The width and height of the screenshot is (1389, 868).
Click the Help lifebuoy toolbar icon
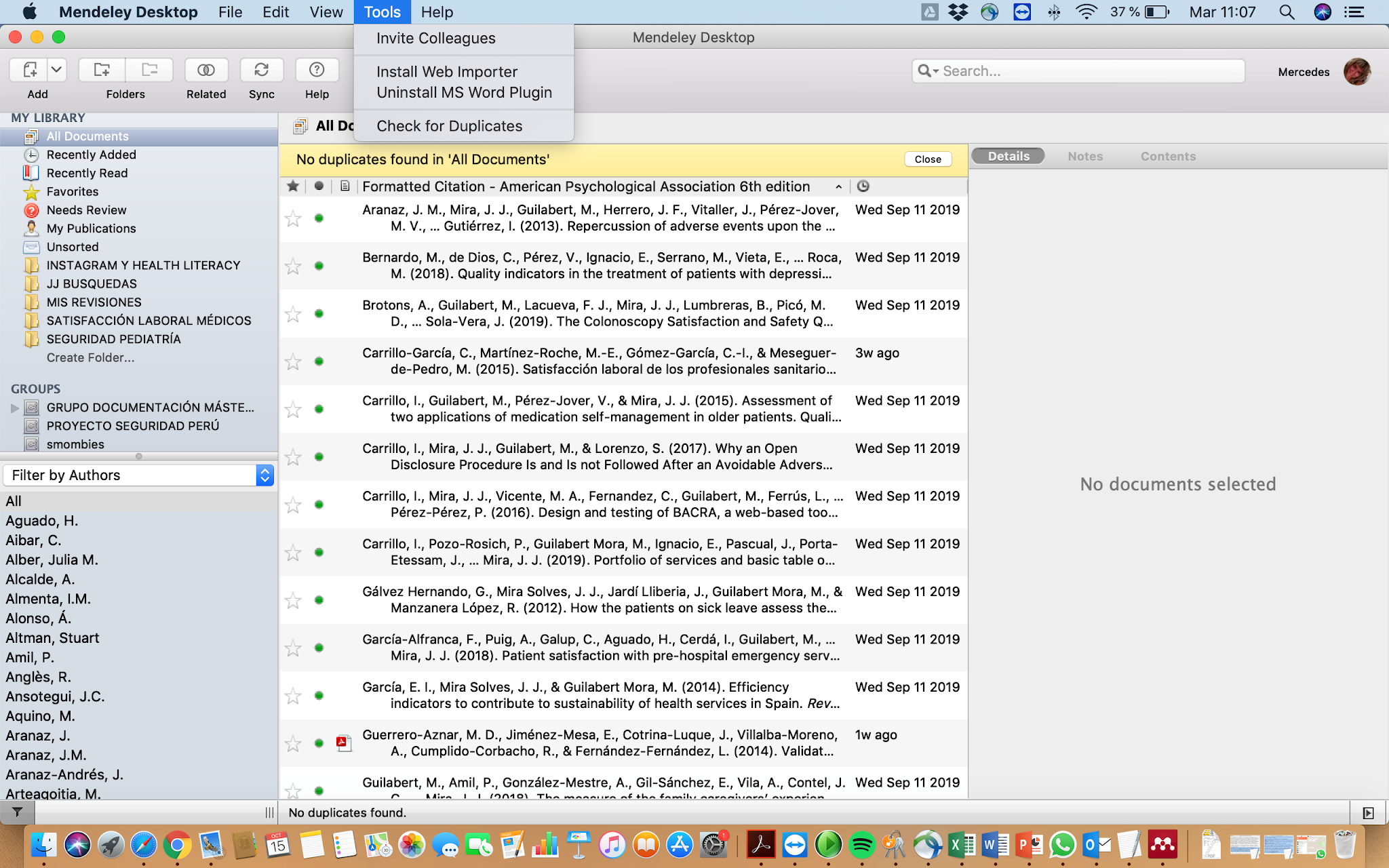coord(316,70)
